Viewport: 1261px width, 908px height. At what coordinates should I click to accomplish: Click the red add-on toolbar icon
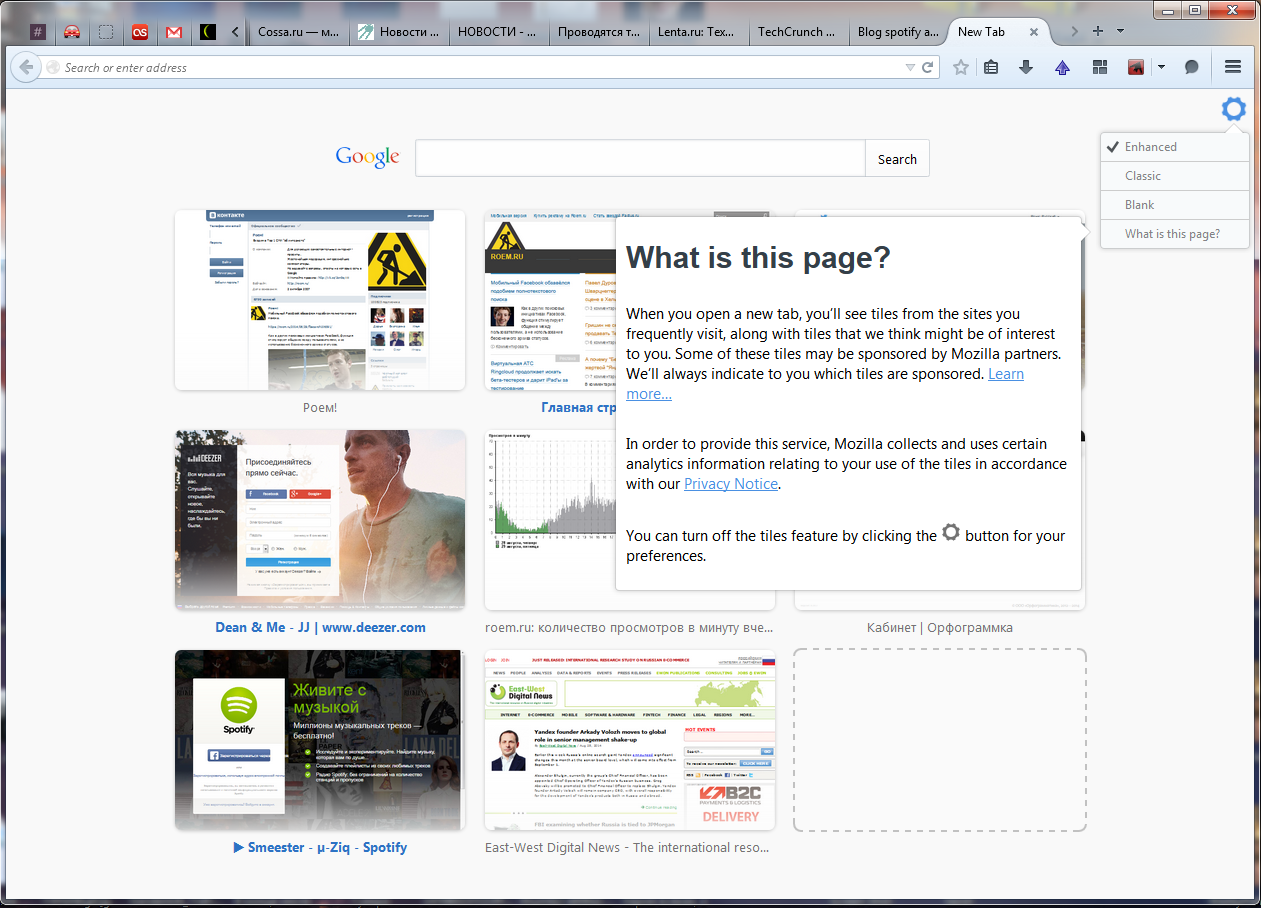(1136, 67)
